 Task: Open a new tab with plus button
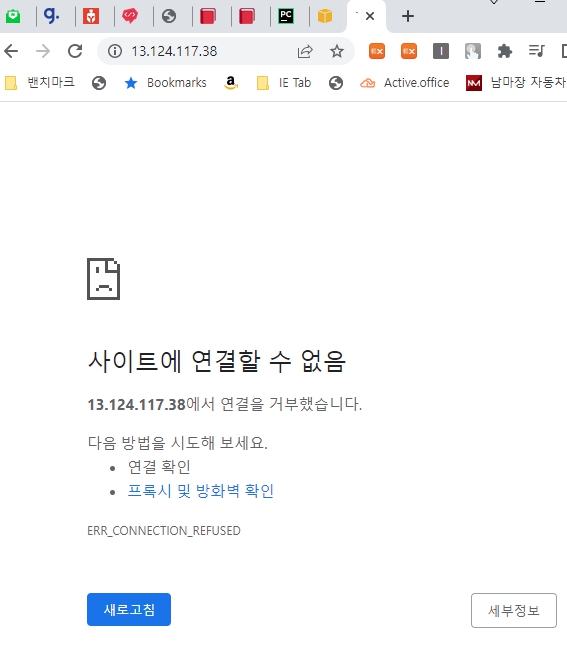pyautogui.click(x=407, y=16)
